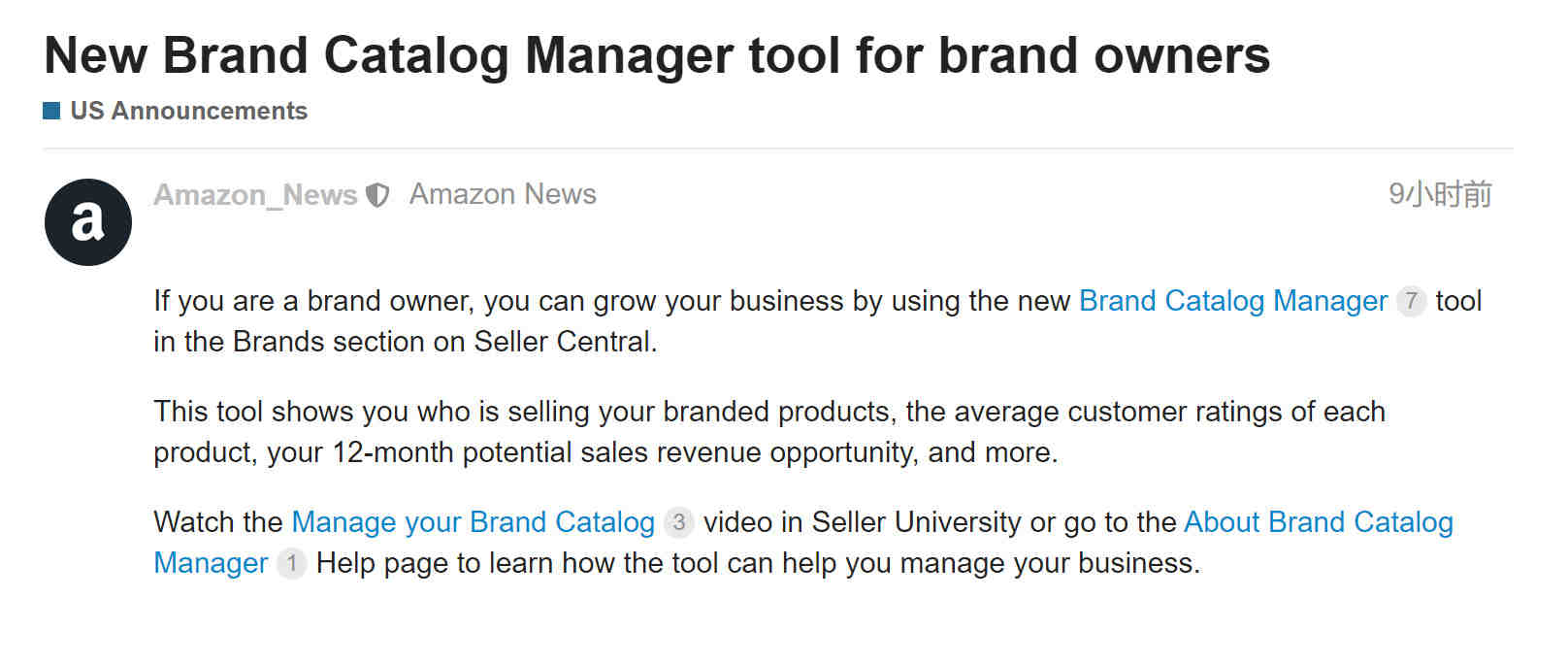Open the US Announcements category
1568x665 pixels.
click(x=188, y=111)
